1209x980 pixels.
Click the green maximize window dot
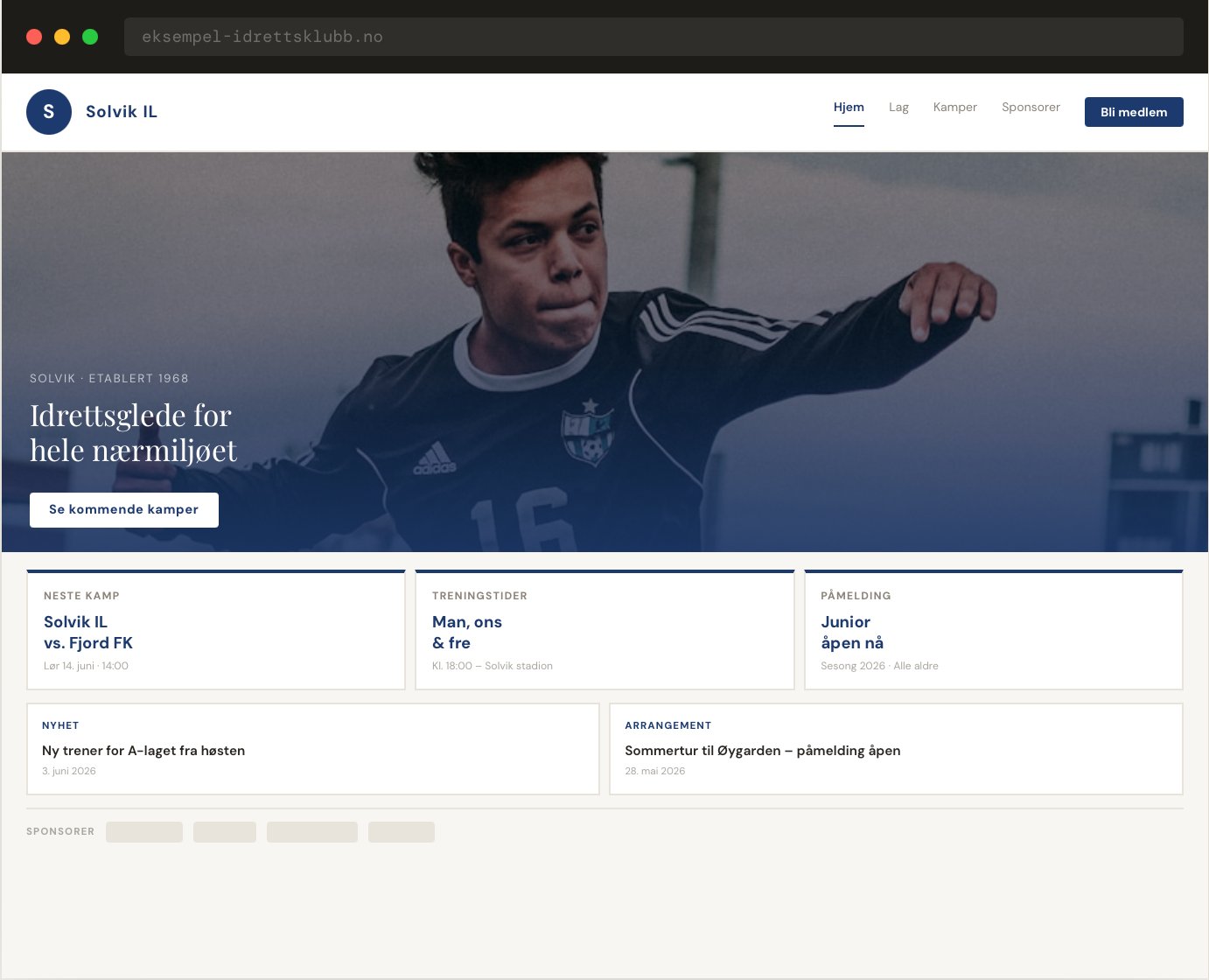click(x=90, y=37)
